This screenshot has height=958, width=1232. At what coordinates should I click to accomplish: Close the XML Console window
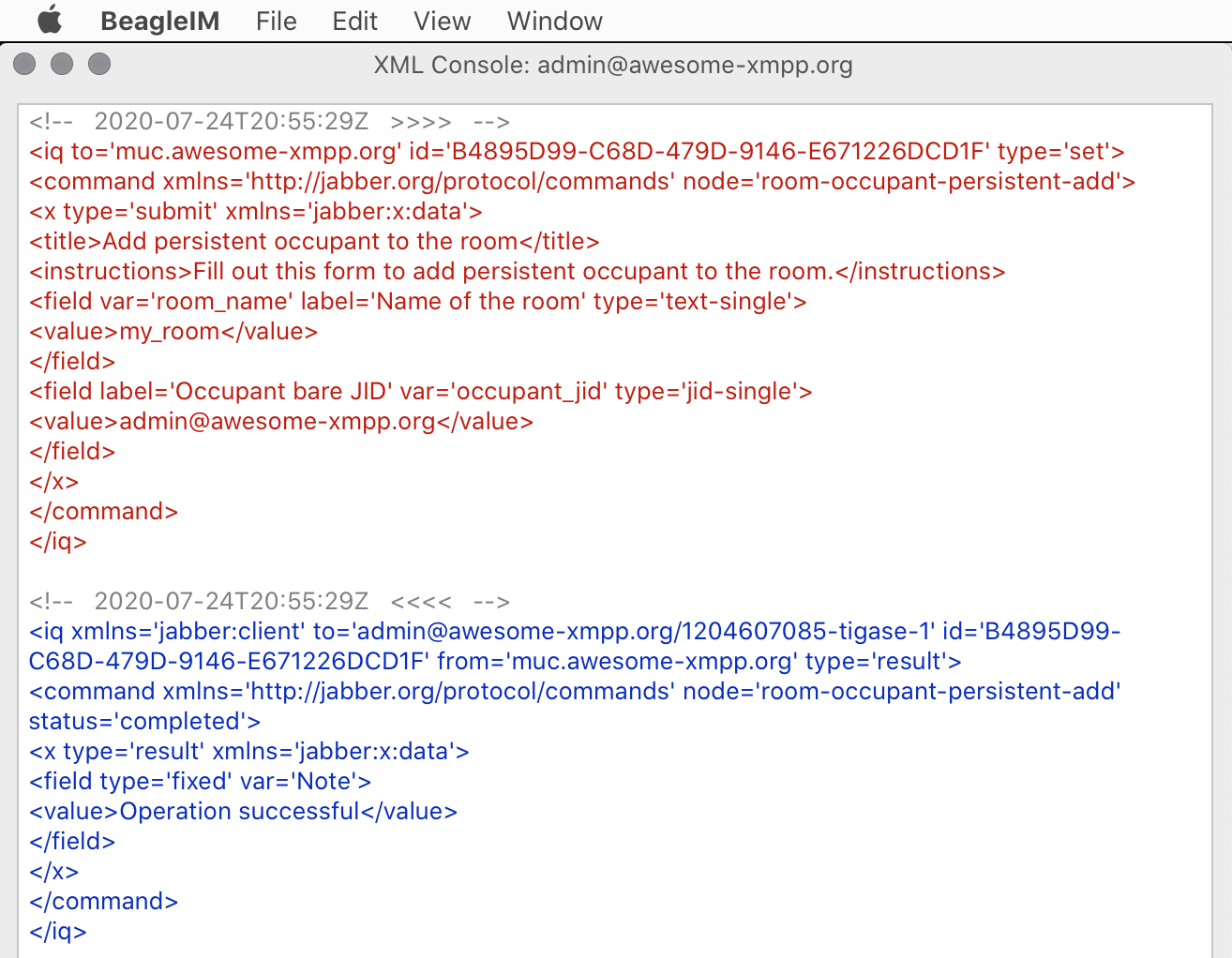[24, 64]
